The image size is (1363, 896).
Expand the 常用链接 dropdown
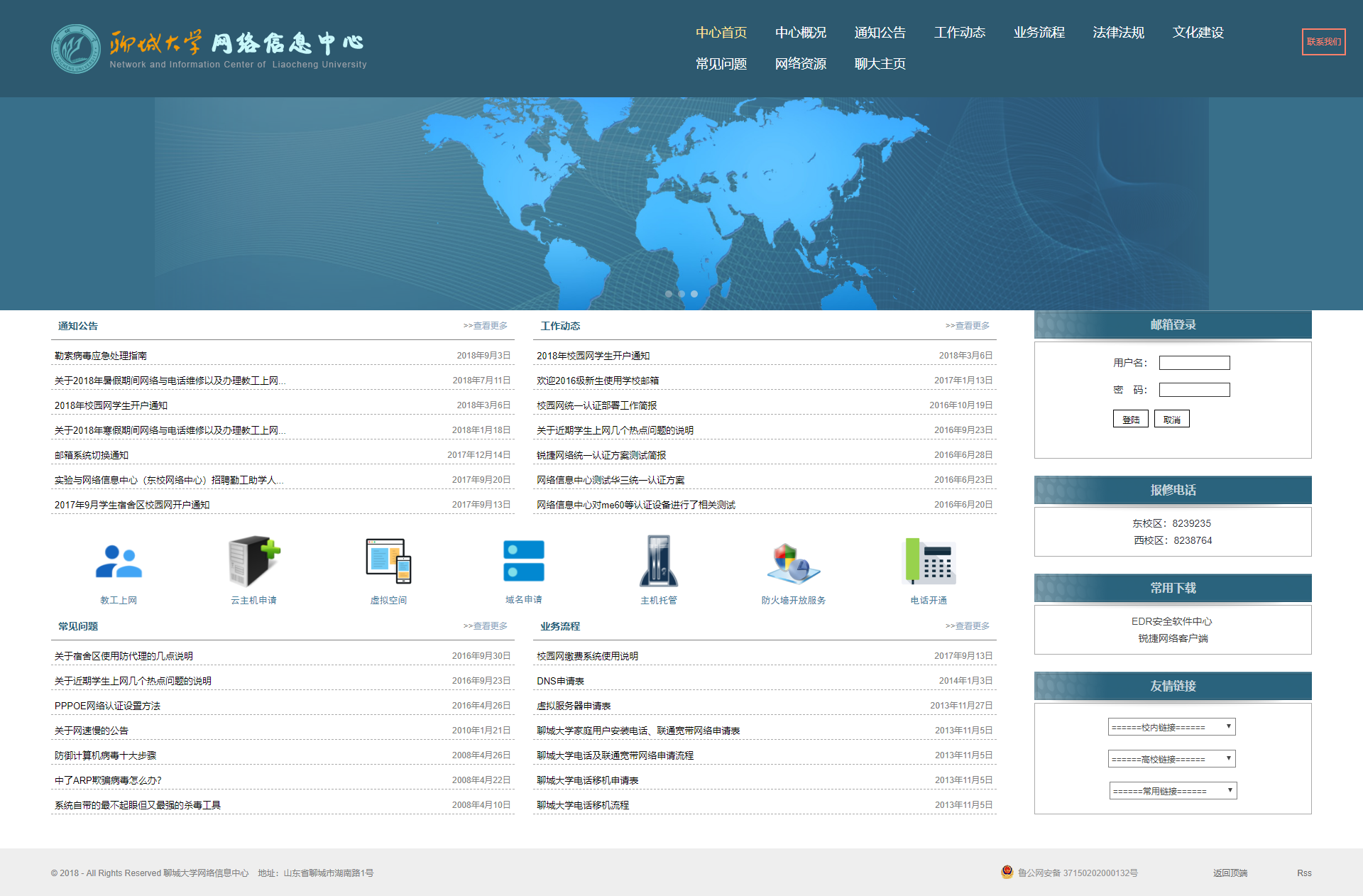click(x=1173, y=791)
